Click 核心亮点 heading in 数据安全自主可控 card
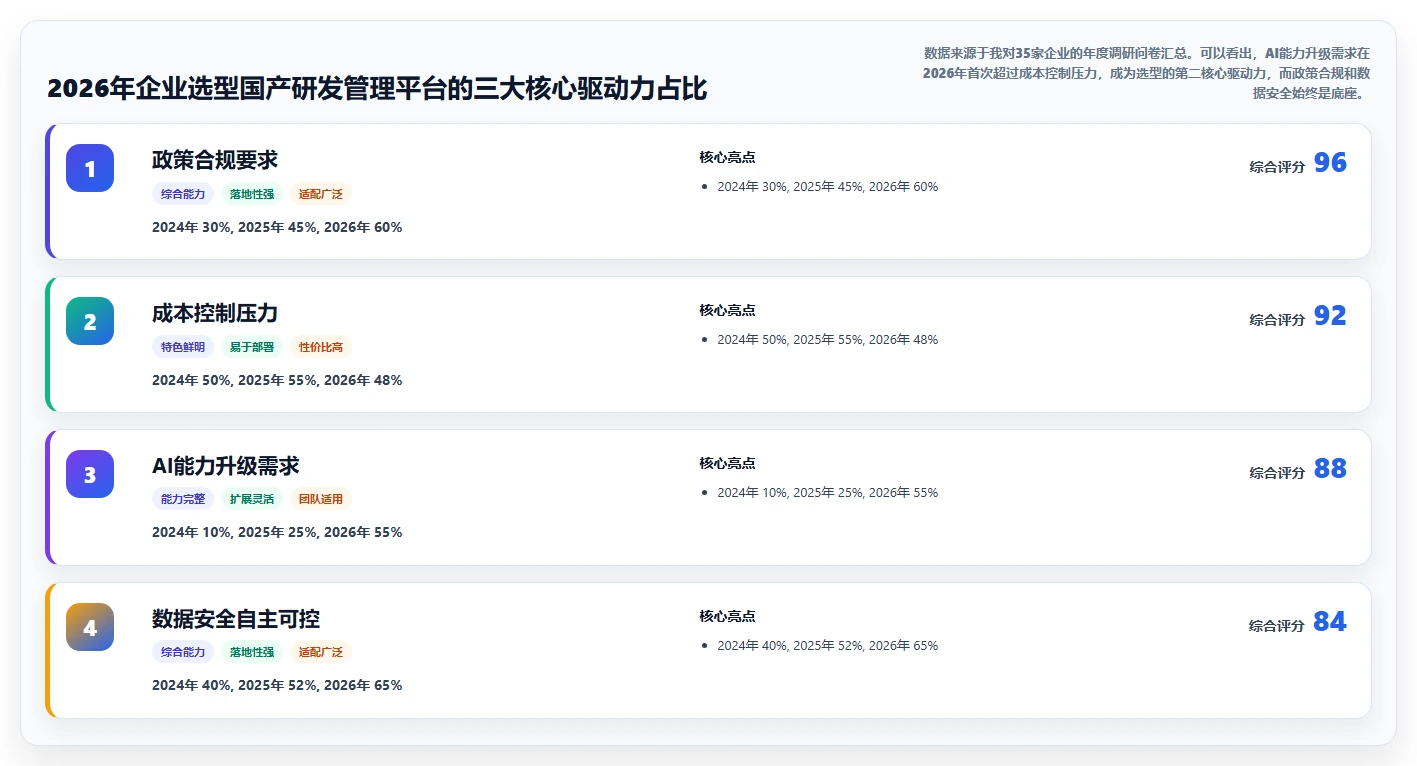This screenshot has height=766, width=1417. click(727, 616)
